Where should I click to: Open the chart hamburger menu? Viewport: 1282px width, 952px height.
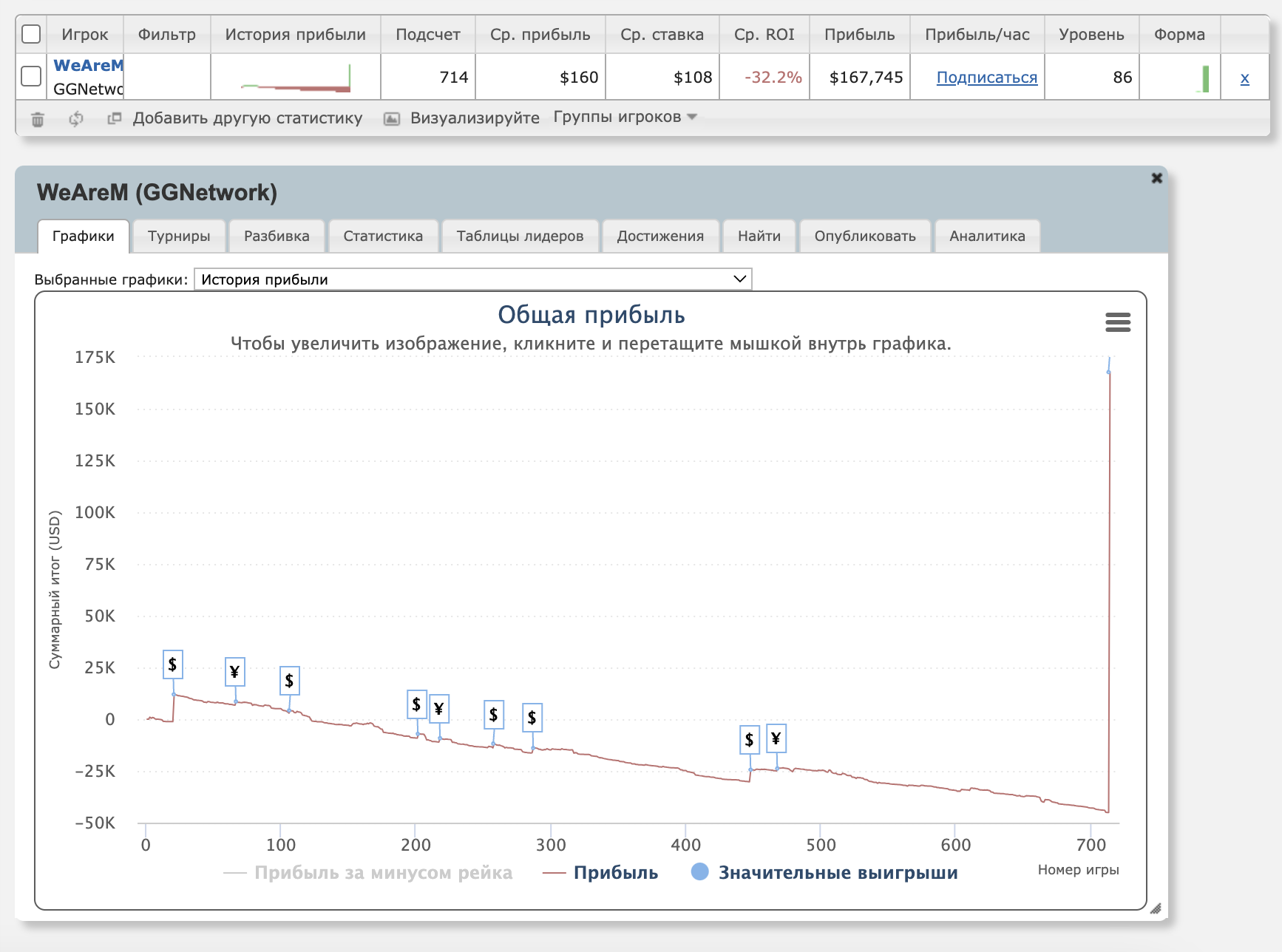click(1117, 322)
